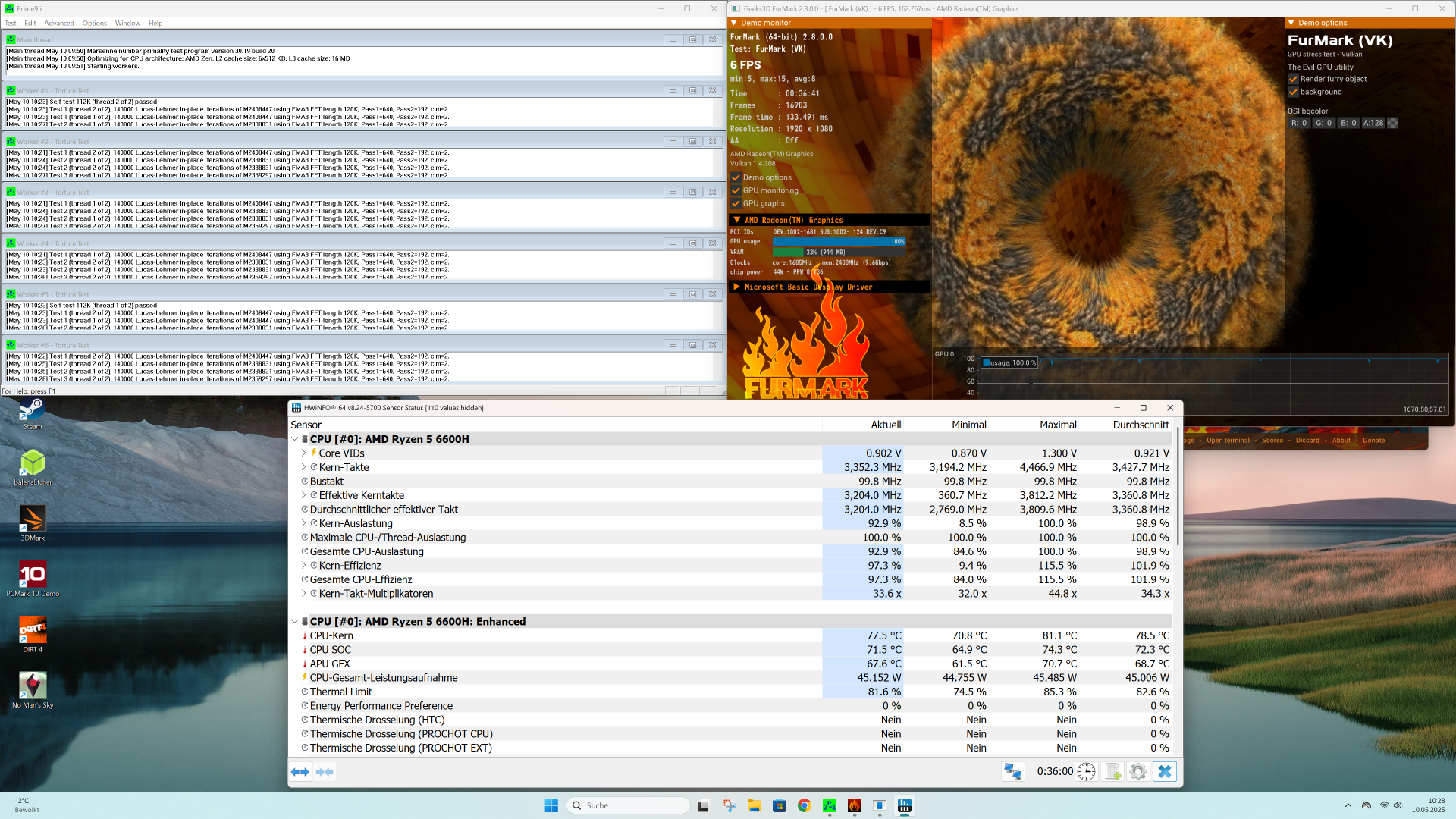Viewport: 1456px width, 819px height.
Task: Open File Explorer from taskbar
Action: [x=754, y=806]
